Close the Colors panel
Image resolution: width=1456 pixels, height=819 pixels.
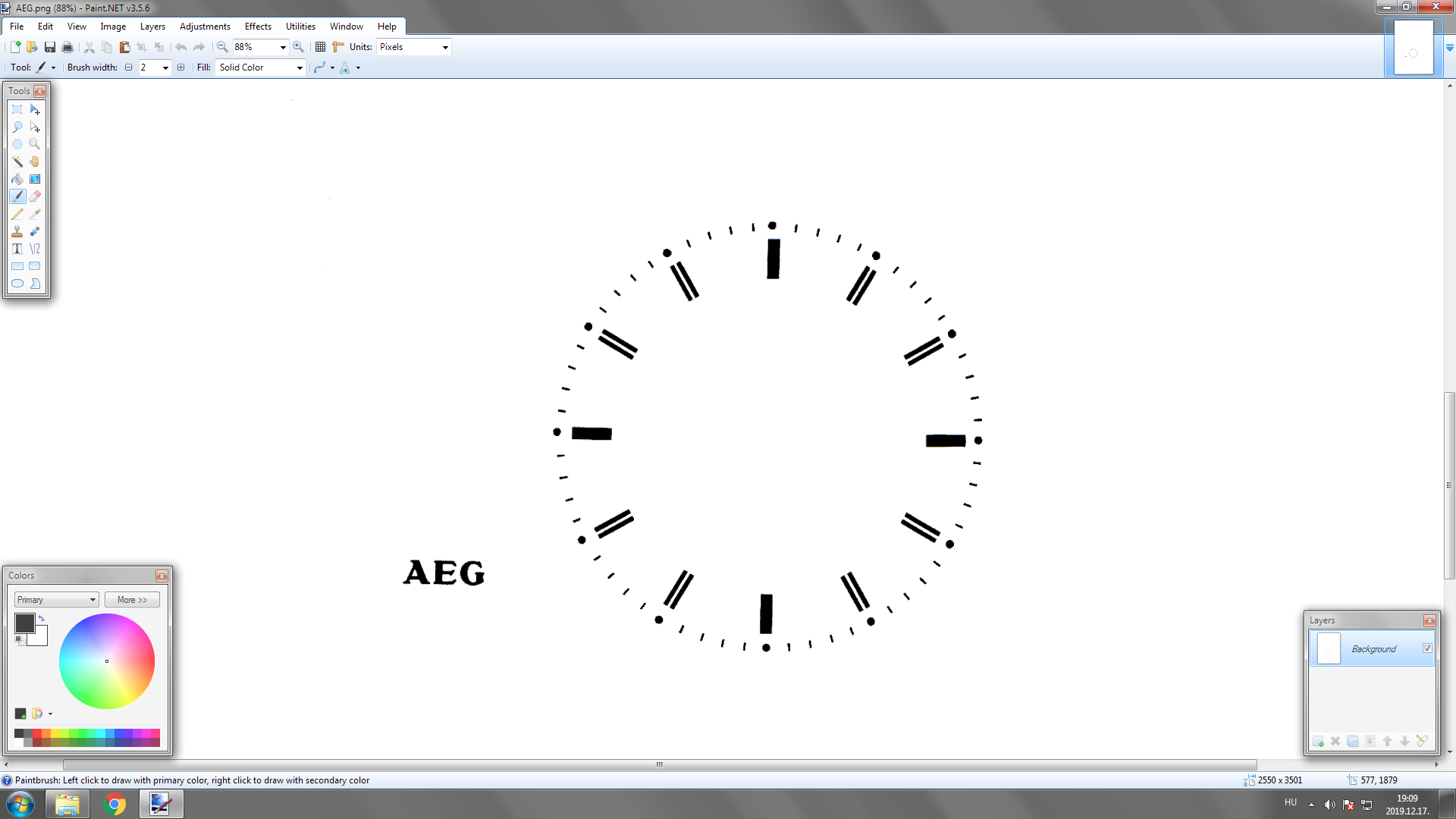pyautogui.click(x=162, y=576)
